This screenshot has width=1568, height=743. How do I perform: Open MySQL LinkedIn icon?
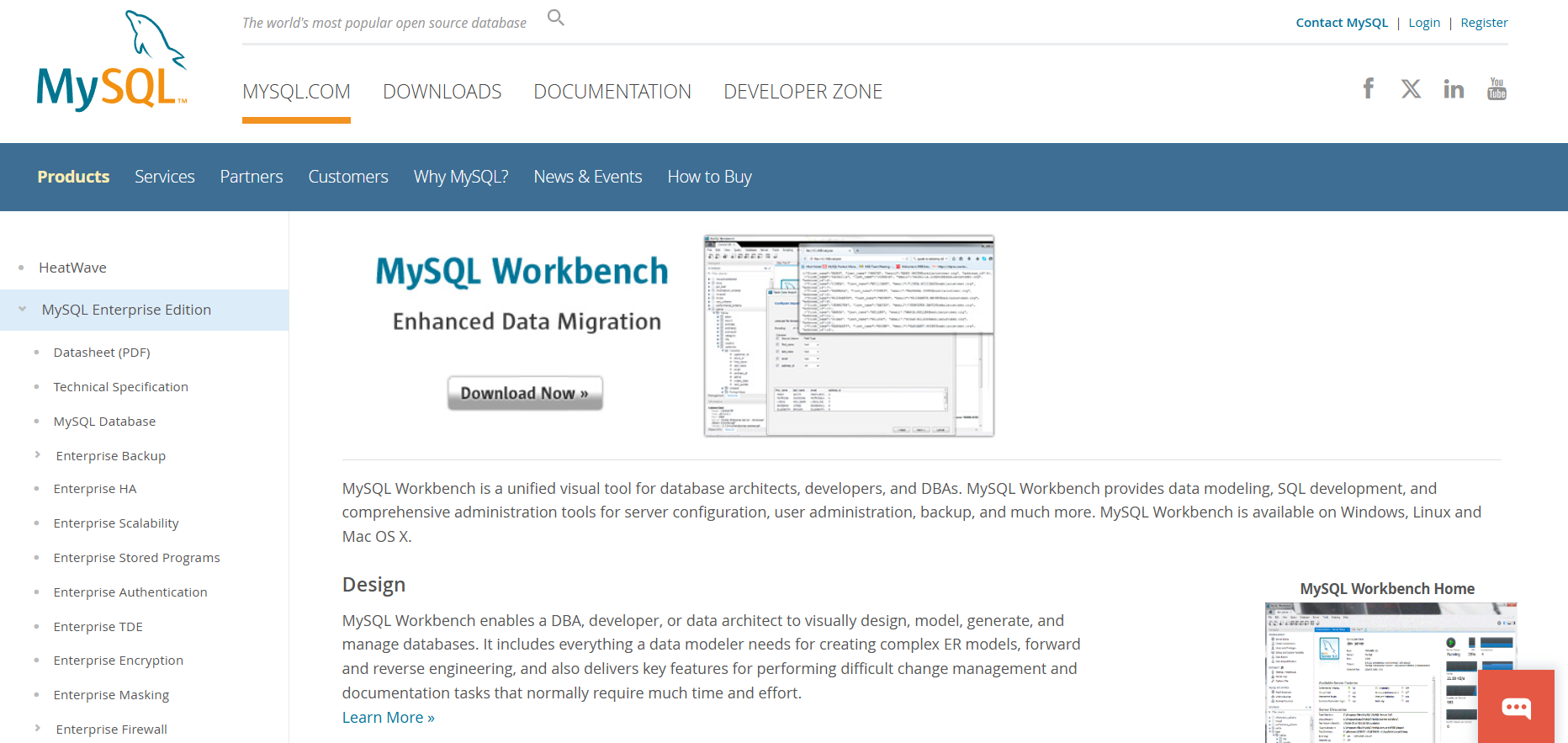coord(1454,89)
